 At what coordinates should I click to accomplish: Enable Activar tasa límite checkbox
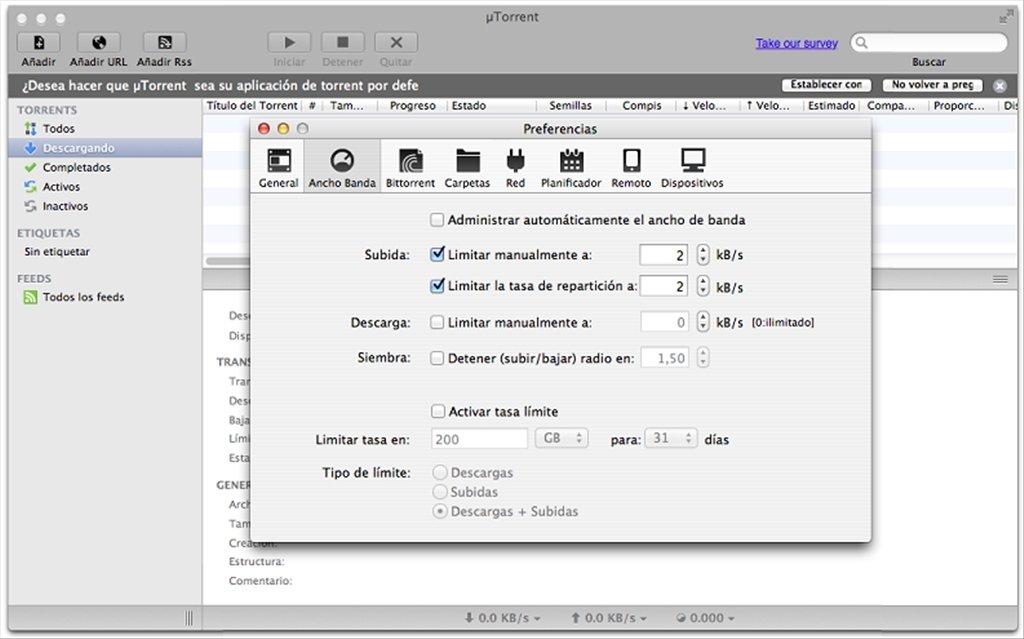pos(438,412)
